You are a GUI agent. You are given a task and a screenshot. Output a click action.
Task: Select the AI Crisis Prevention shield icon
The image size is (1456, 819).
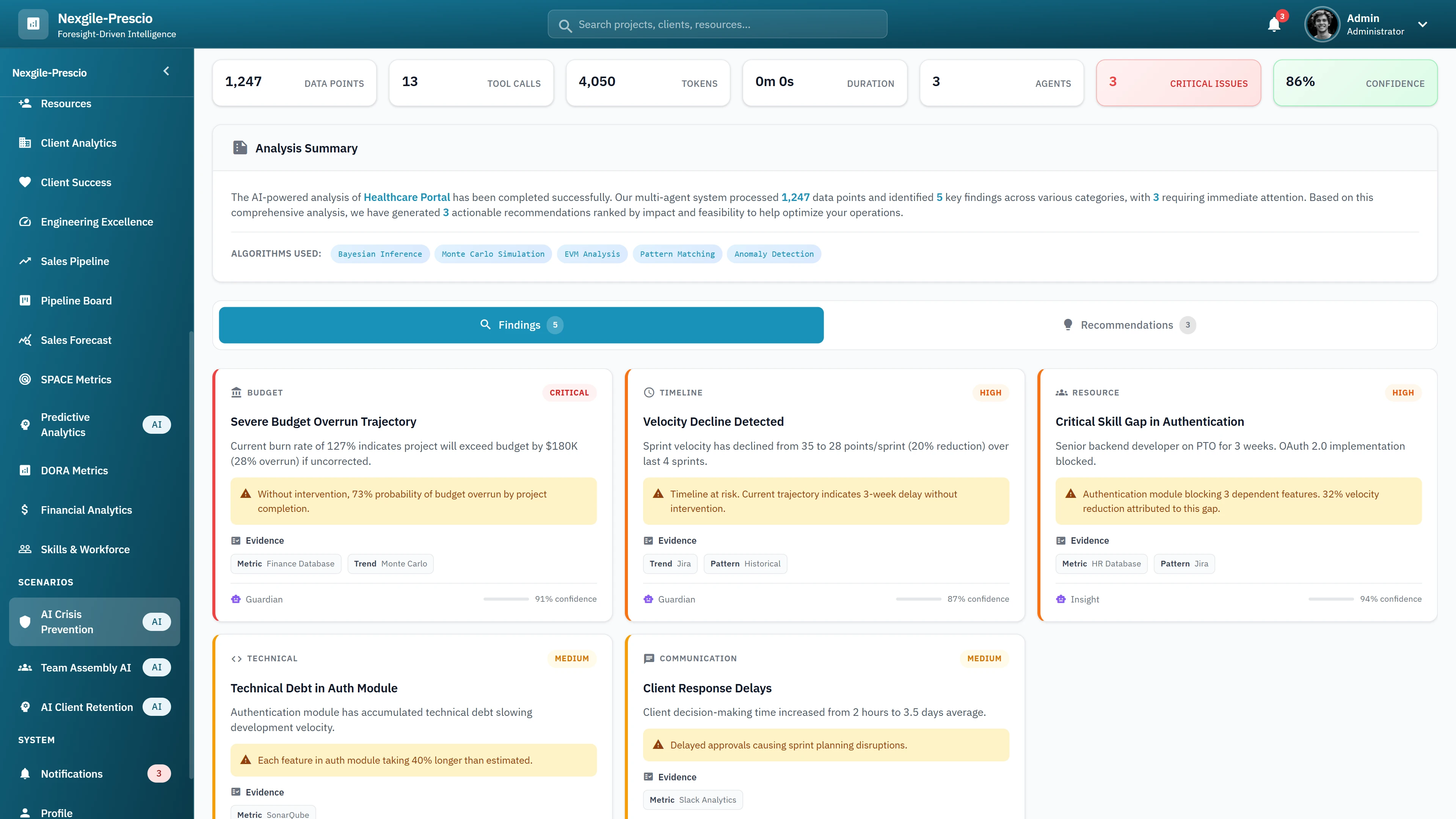point(25,621)
